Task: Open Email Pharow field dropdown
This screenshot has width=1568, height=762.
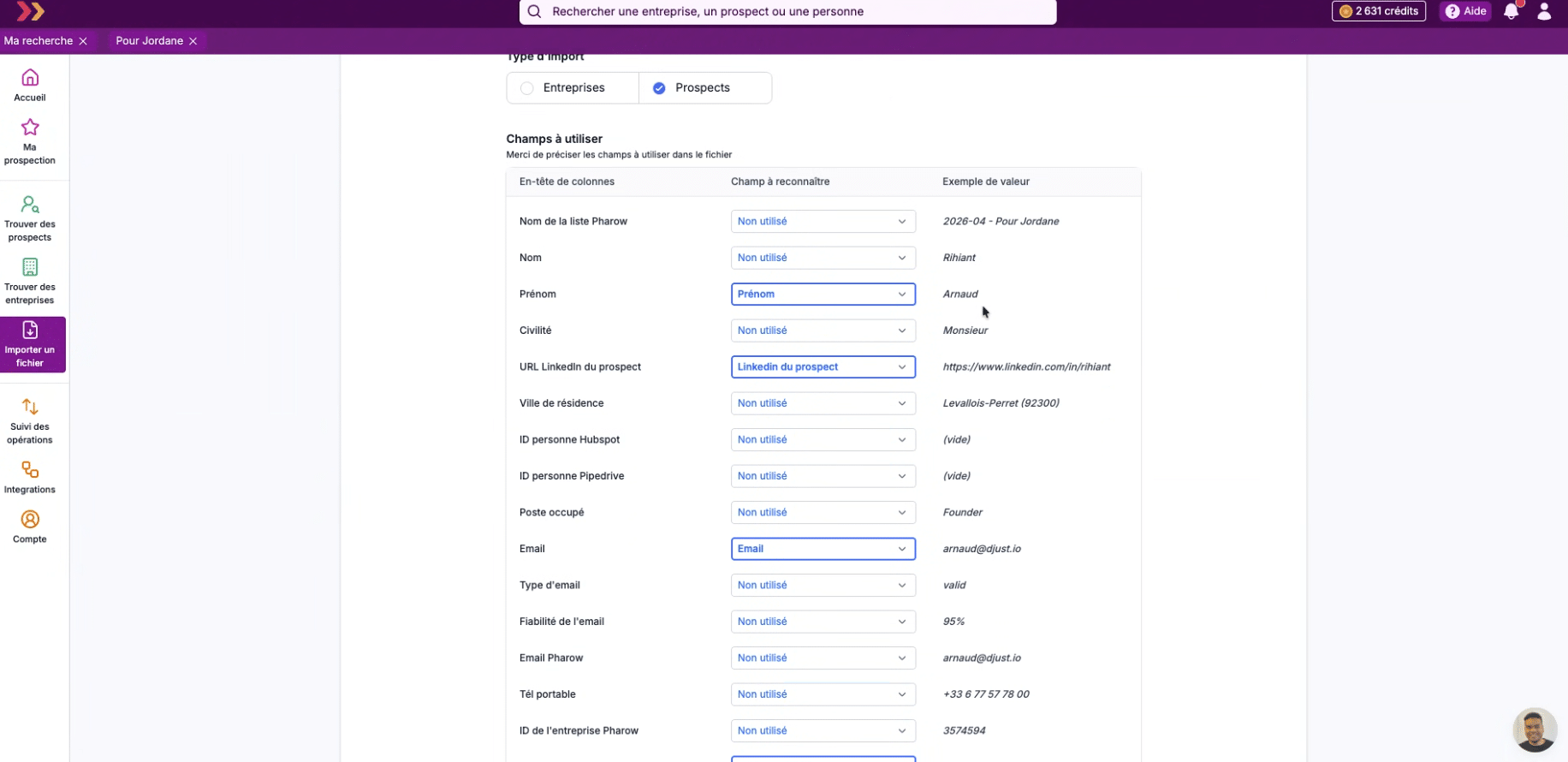Action: 823,658
